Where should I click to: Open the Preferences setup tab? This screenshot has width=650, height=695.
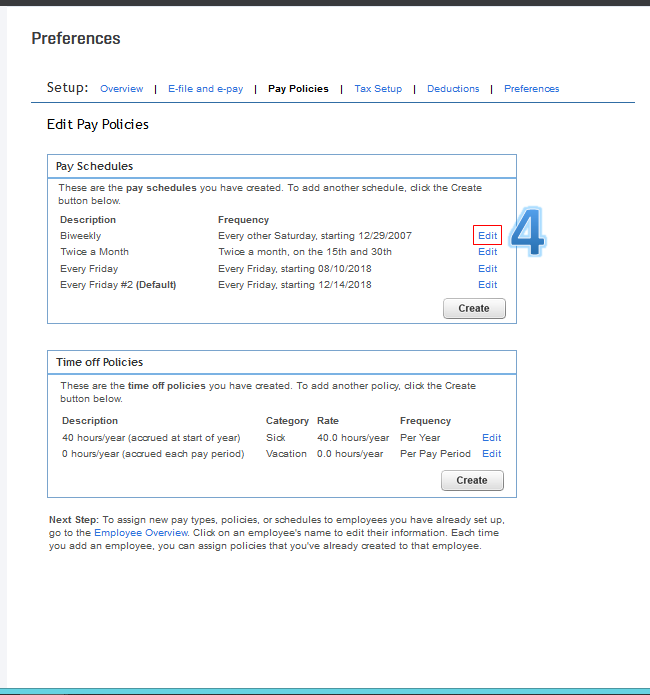point(532,89)
